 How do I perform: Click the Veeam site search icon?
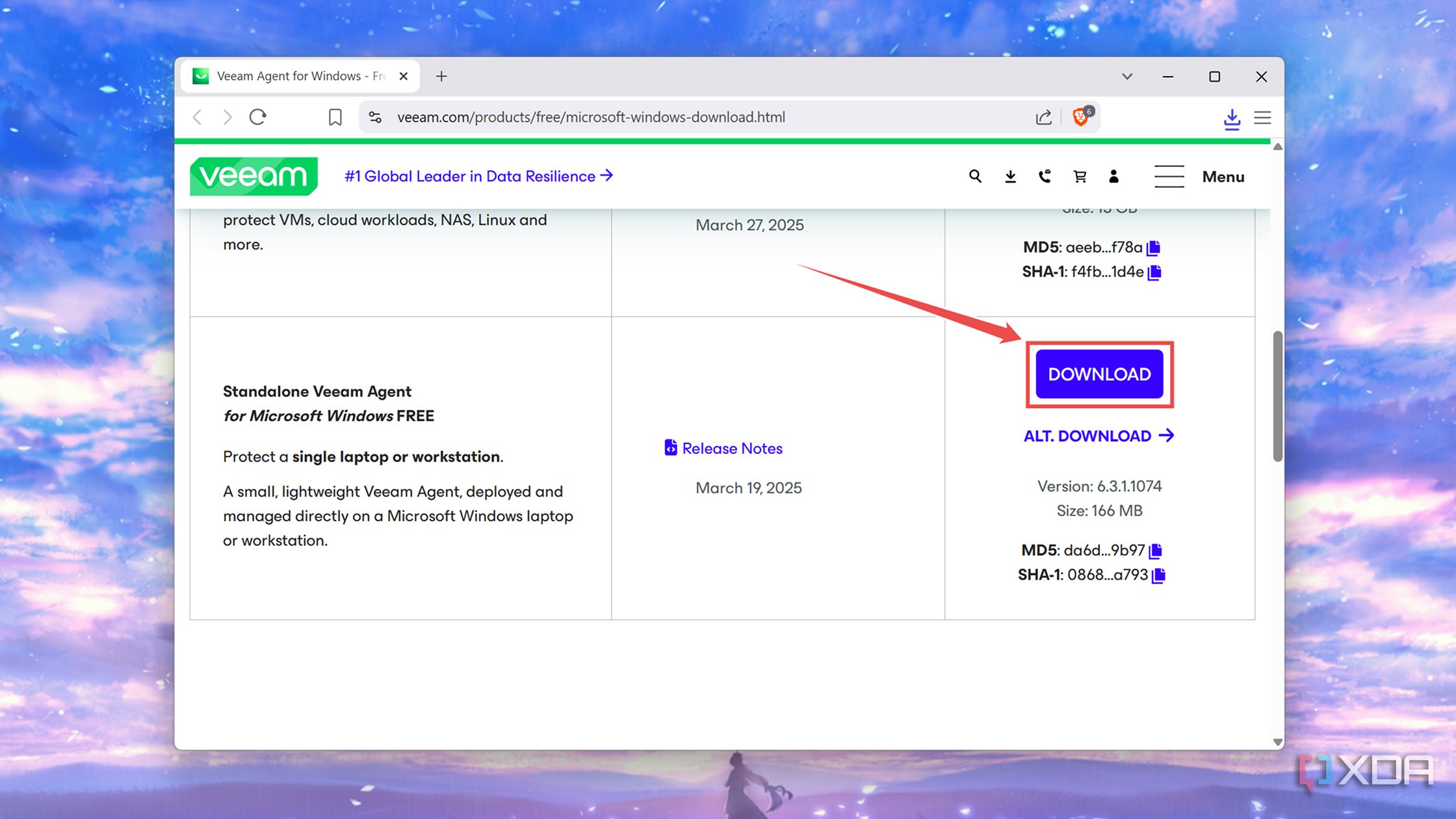(x=975, y=176)
